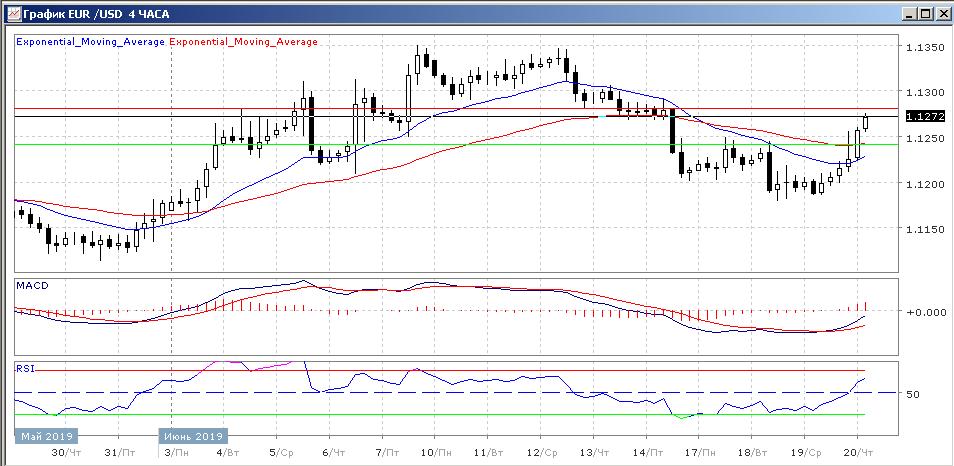Click the 6/Чт date label
Screen dimensions: 954x466
[x=335, y=453]
